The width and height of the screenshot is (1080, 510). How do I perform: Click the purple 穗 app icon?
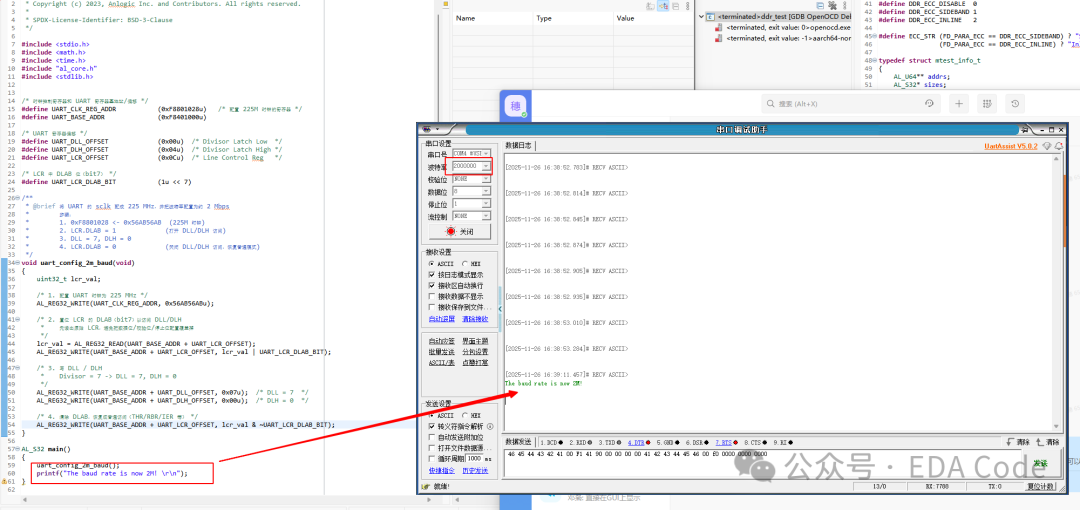pos(516,106)
